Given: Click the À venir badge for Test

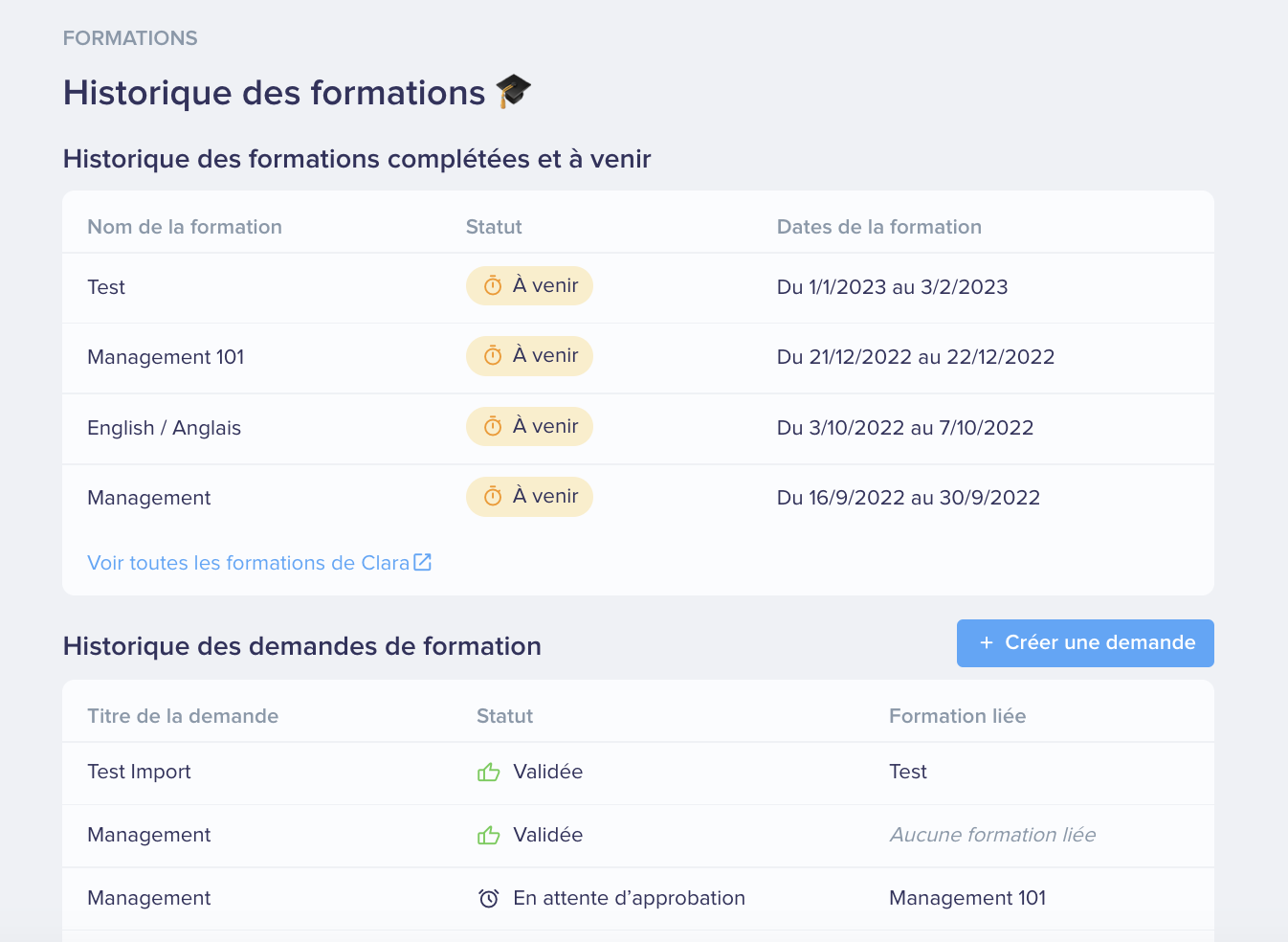Looking at the screenshot, I should pyautogui.click(x=529, y=285).
